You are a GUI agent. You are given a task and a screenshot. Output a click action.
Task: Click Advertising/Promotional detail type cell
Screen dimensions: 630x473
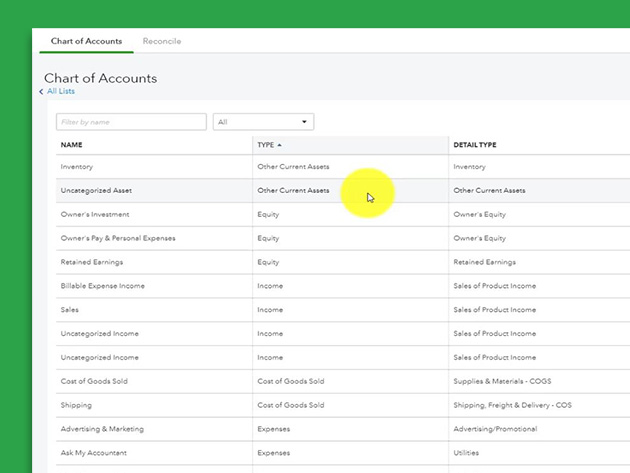[x=495, y=429]
